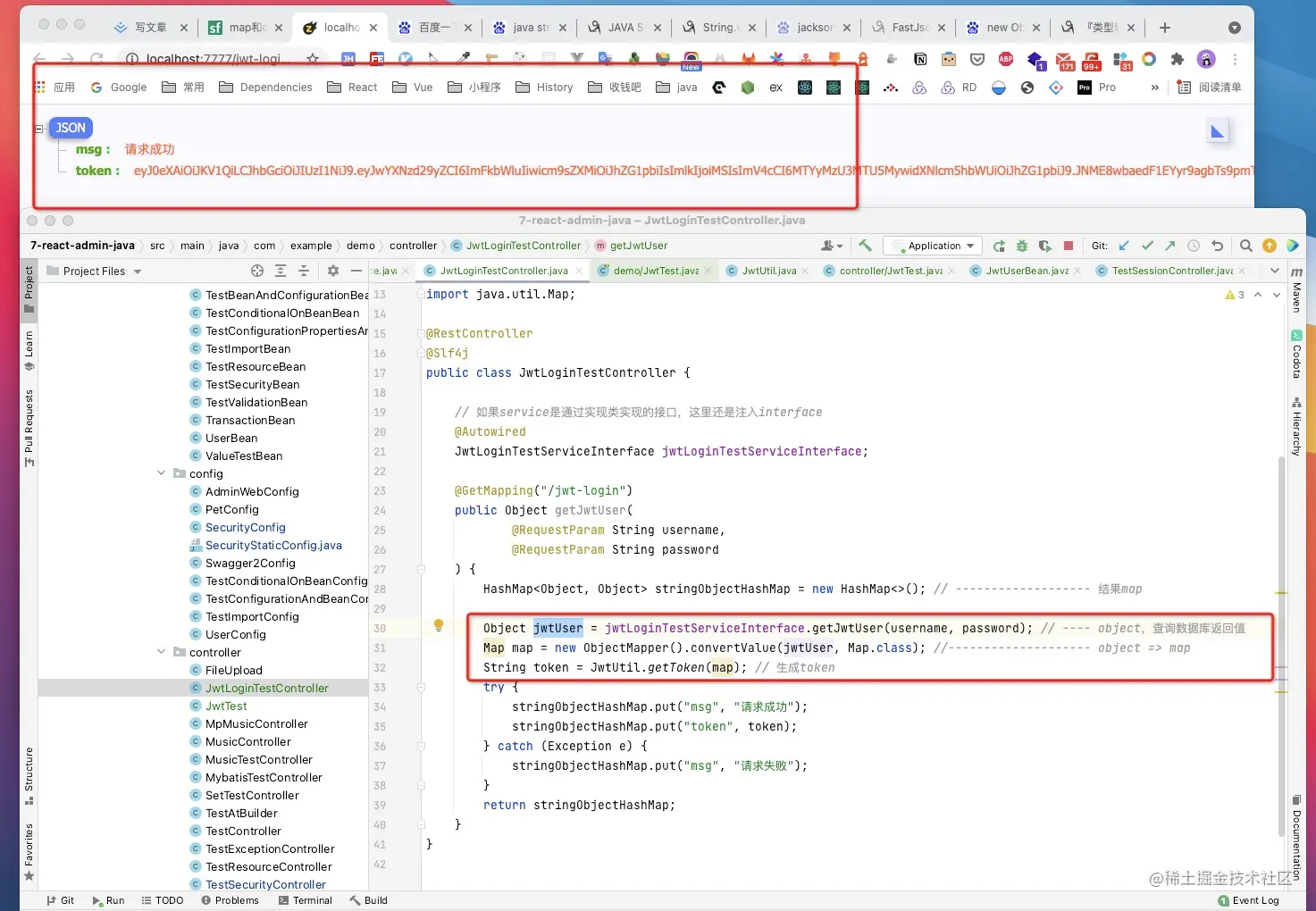The image size is (1316, 911).
Task: Start debugging with the green bug icon
Action: coord(1022,246)
